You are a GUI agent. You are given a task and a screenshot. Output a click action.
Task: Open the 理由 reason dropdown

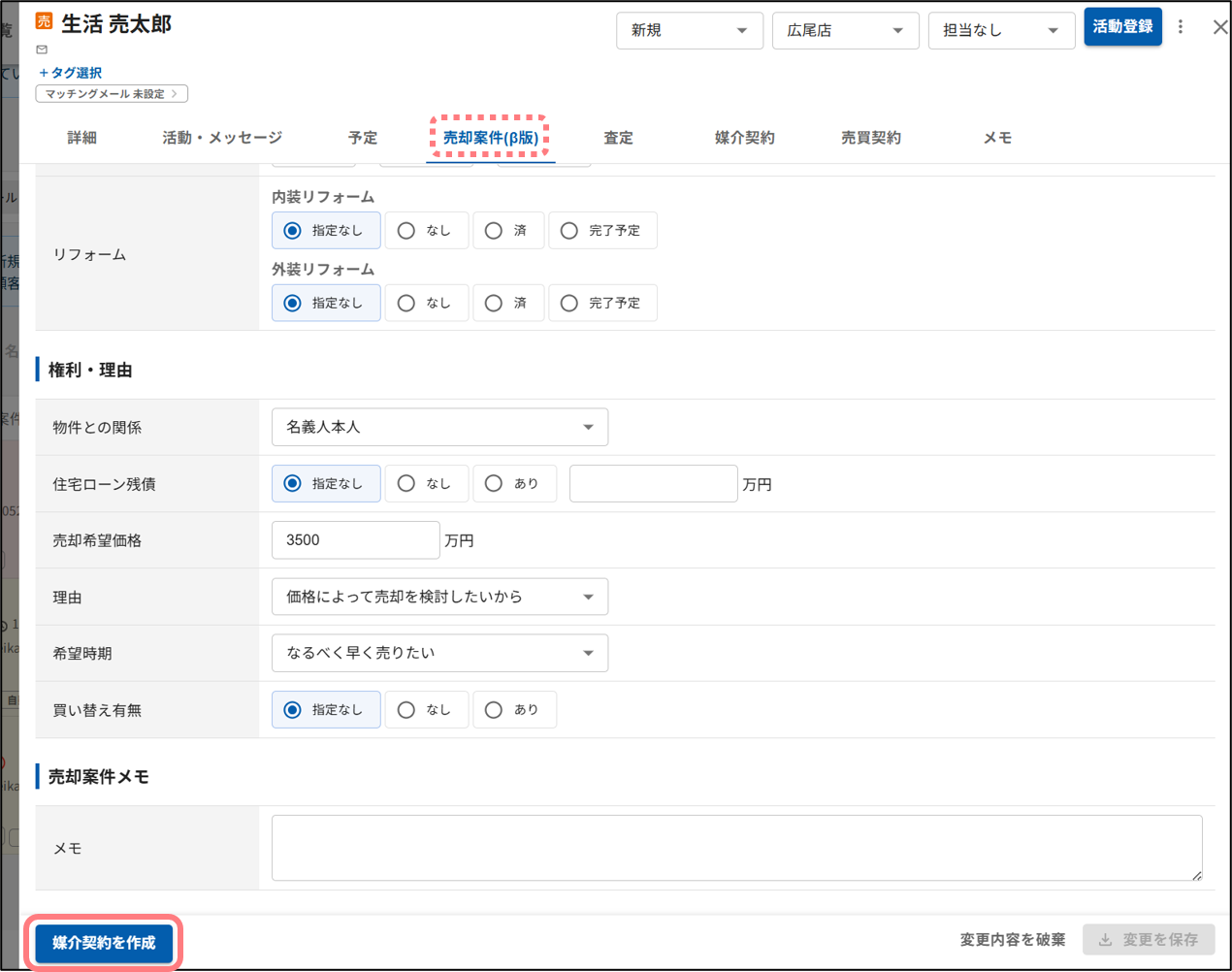coord(439,597)
